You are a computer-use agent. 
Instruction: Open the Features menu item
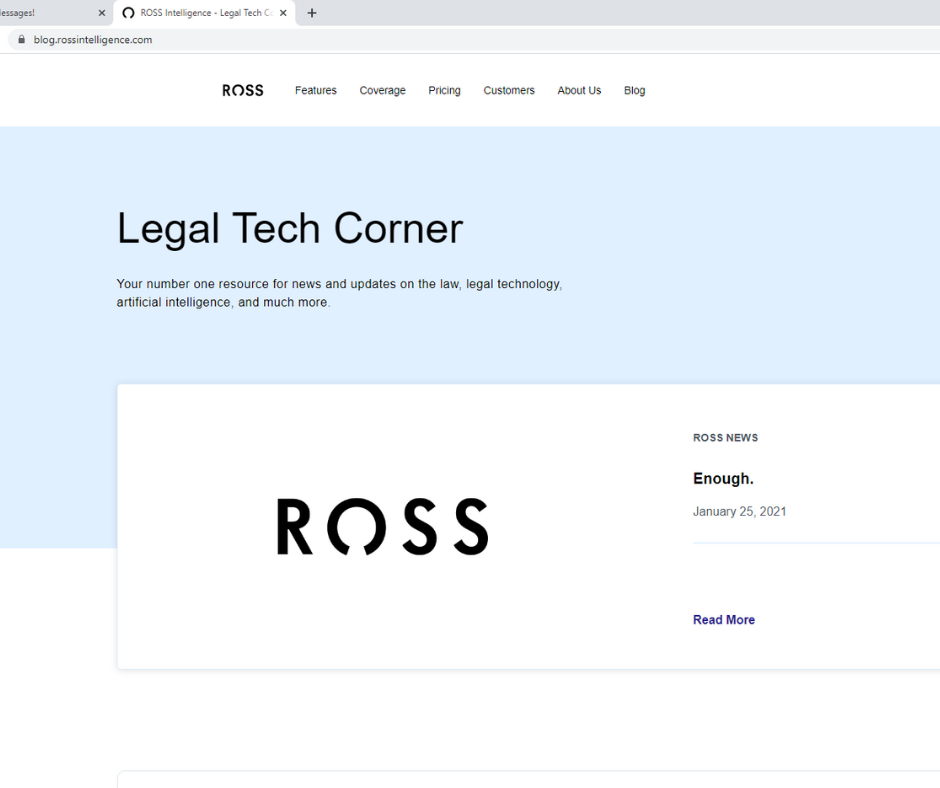(316, 91)
